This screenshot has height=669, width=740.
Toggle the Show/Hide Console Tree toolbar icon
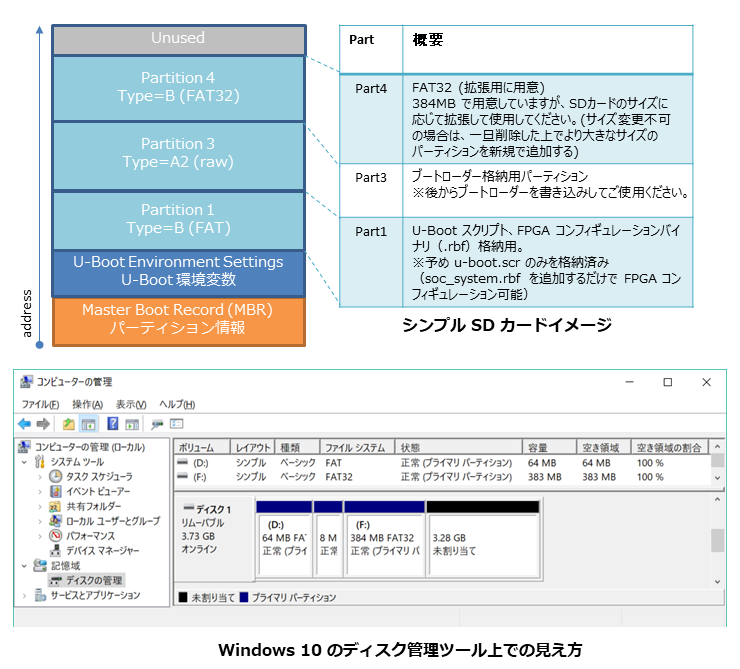(x=89, y=424)
